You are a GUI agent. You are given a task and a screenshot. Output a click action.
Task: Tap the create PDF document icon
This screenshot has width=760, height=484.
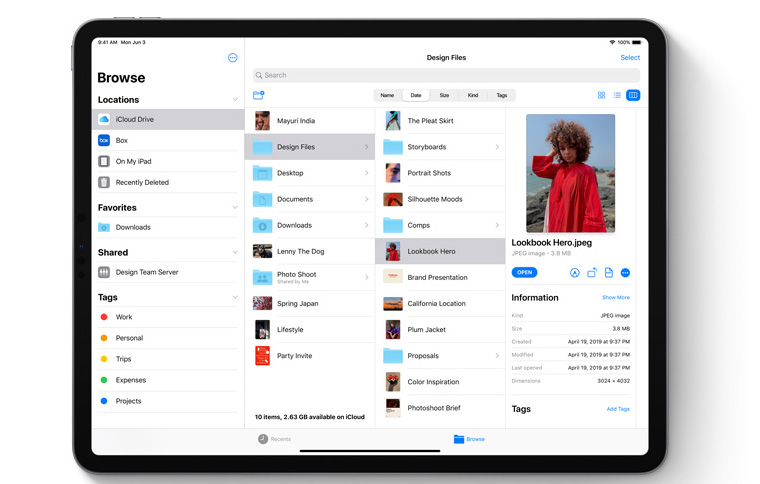tap(609, 273)
